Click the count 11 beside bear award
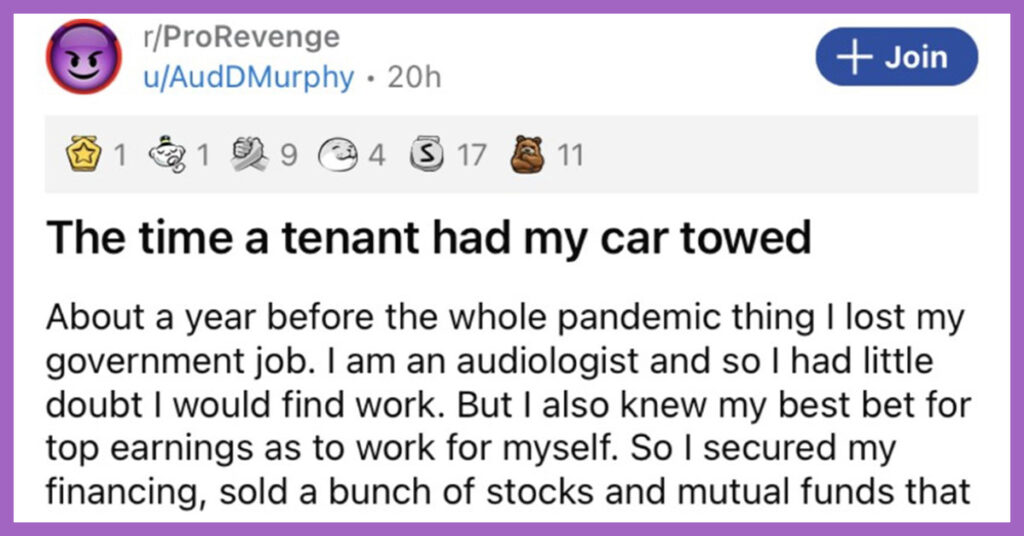The height and width of the screenshot is (536, 1024). [570, 156]
